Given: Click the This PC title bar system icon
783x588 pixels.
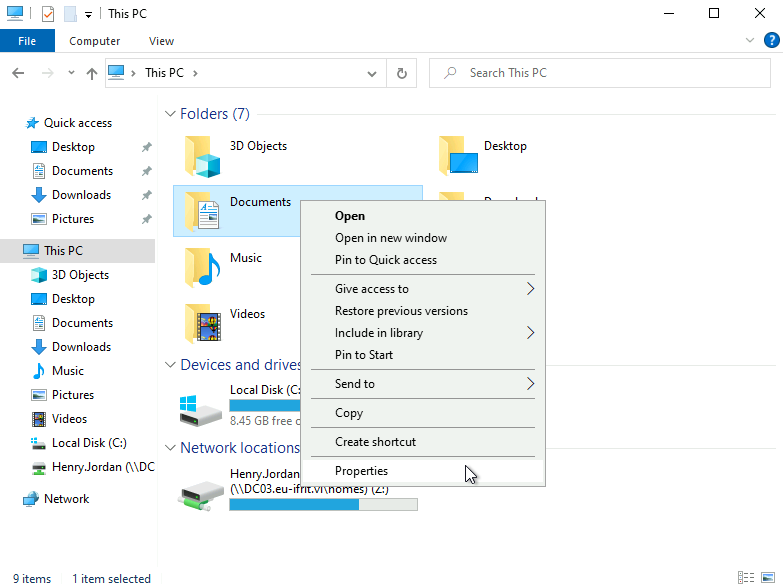Looking at the screenshot, I should [15, 13].
